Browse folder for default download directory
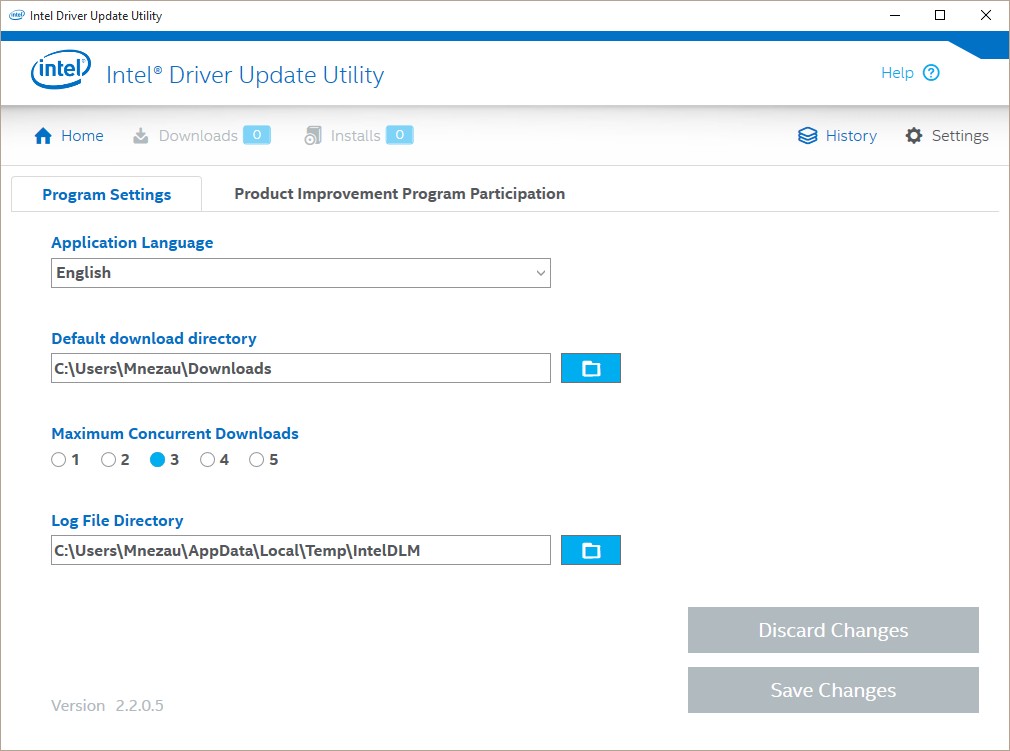Screen dimensions: 1010x751 591,368
